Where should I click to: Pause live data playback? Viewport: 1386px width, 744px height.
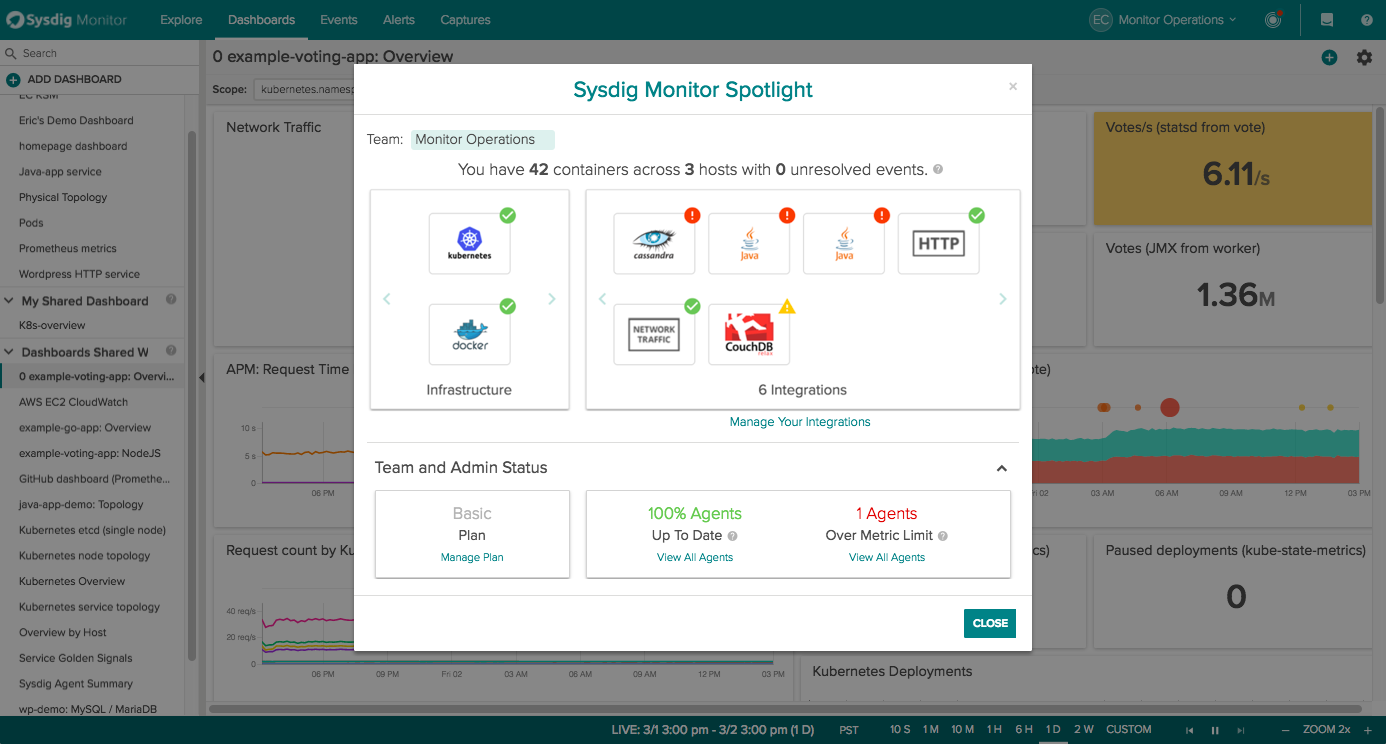coord(1215,730)
